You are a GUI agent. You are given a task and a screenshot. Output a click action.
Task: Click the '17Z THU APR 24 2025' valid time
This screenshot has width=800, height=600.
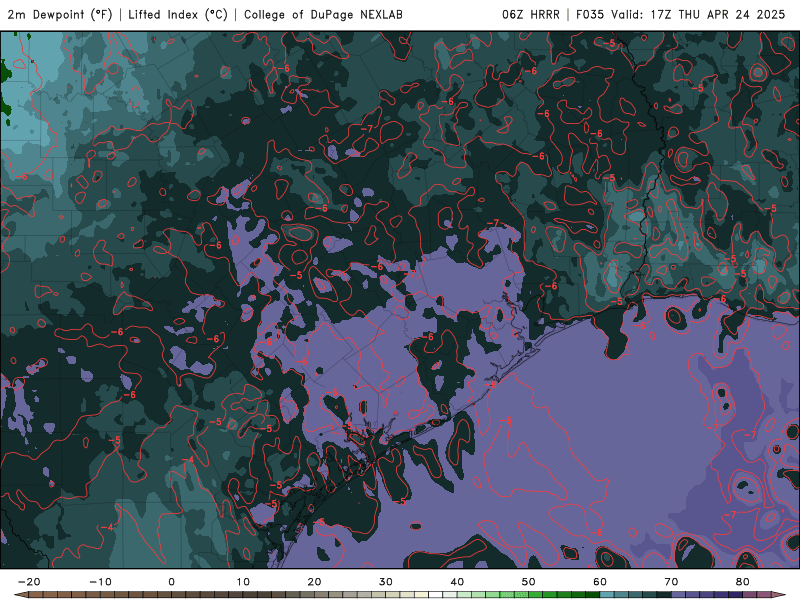pyautogui.click(x=717, y=15)
